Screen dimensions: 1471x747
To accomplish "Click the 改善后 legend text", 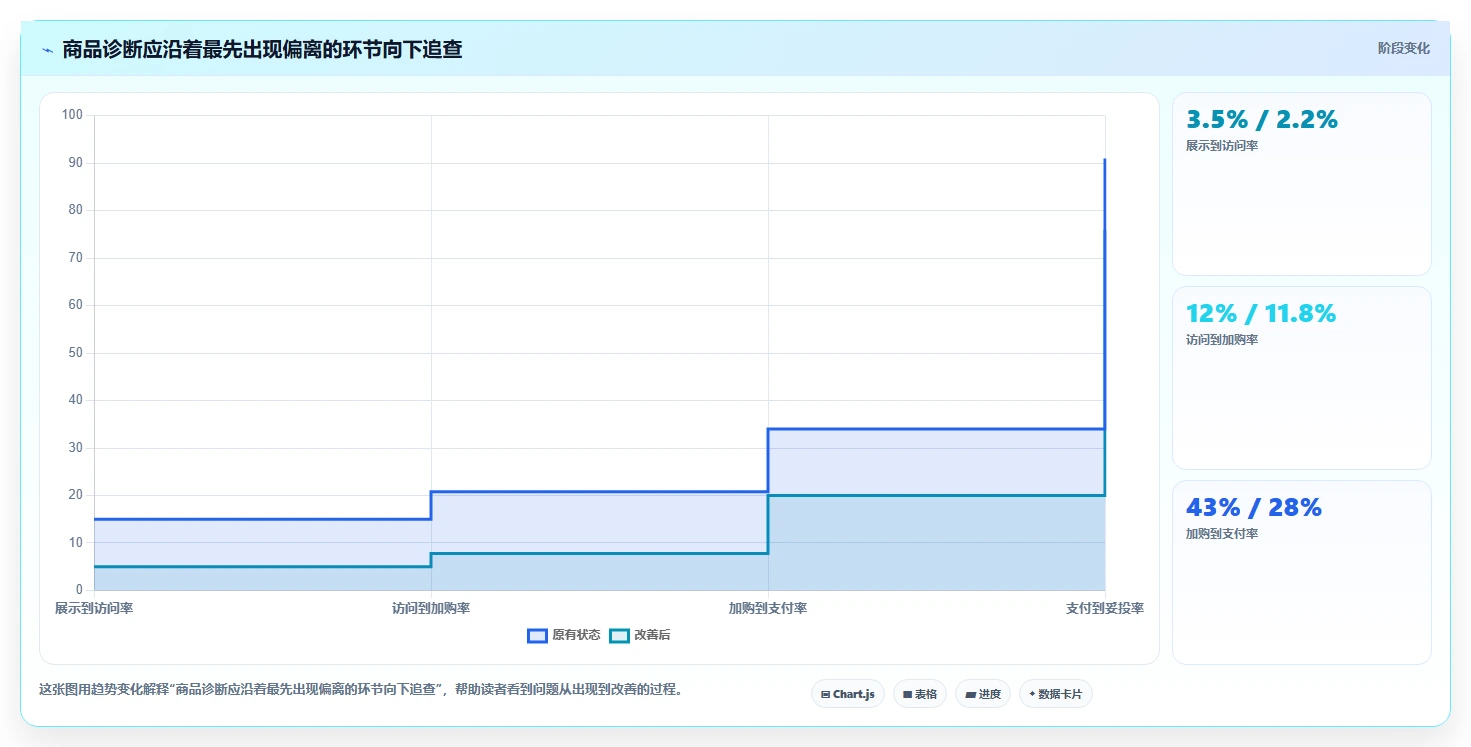I will (652, 636).
